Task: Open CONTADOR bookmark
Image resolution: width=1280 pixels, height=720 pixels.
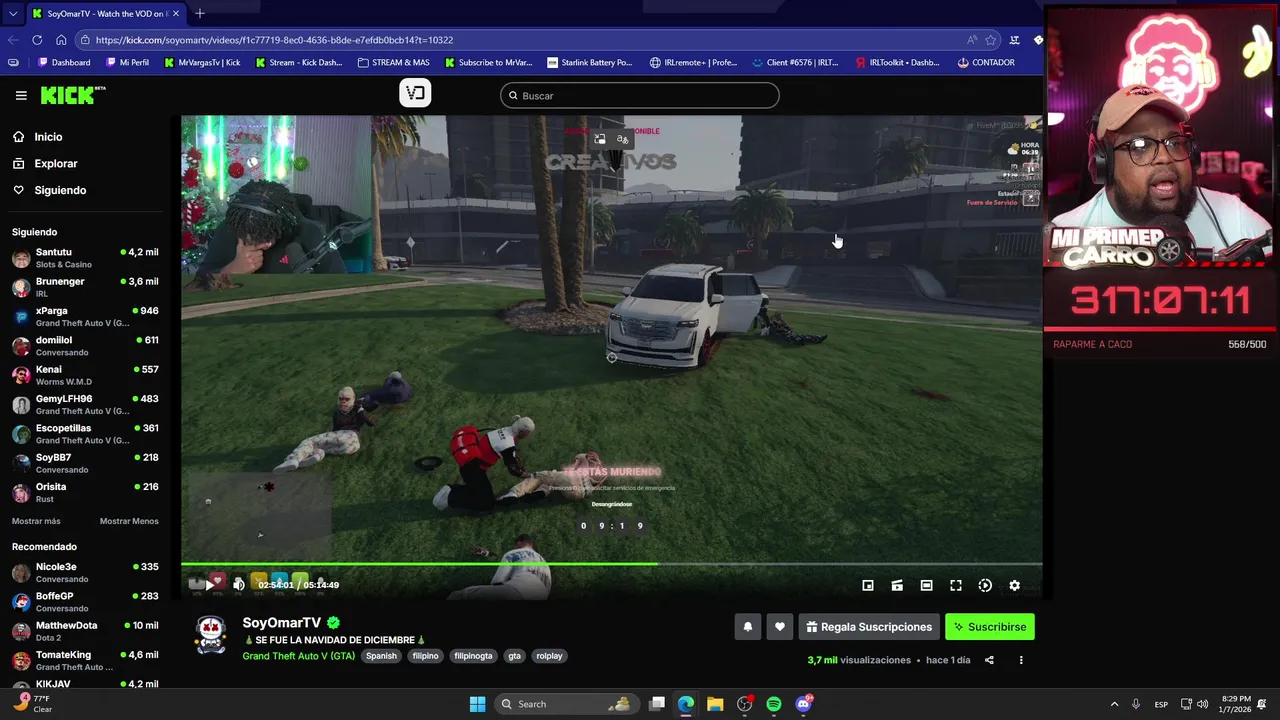Action: [986, 62]
